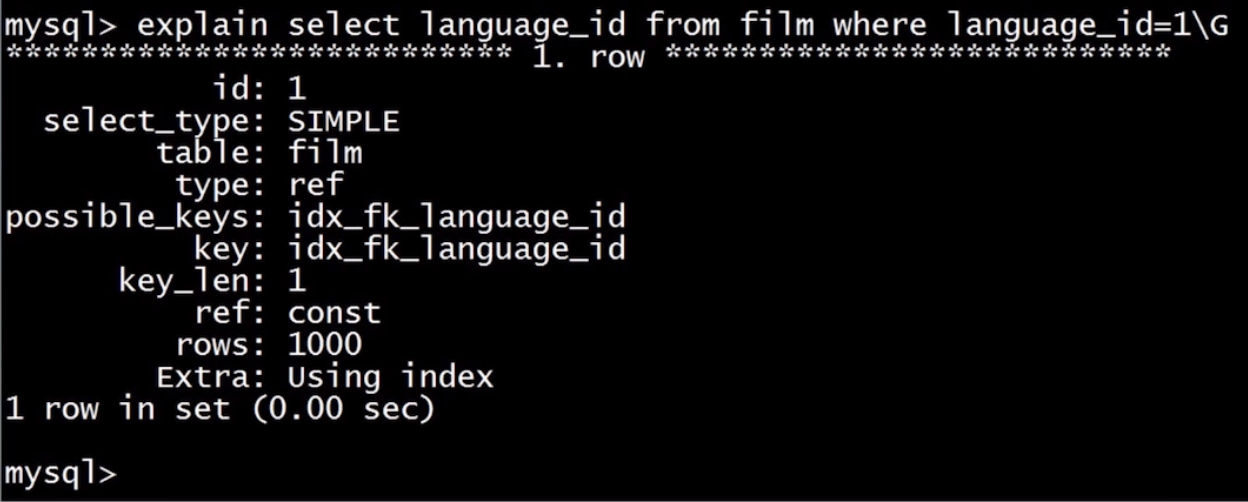The image size is (1248, 502).
Task: Click the "(0.00 sec)" timing text
Action: pos(343,408)
